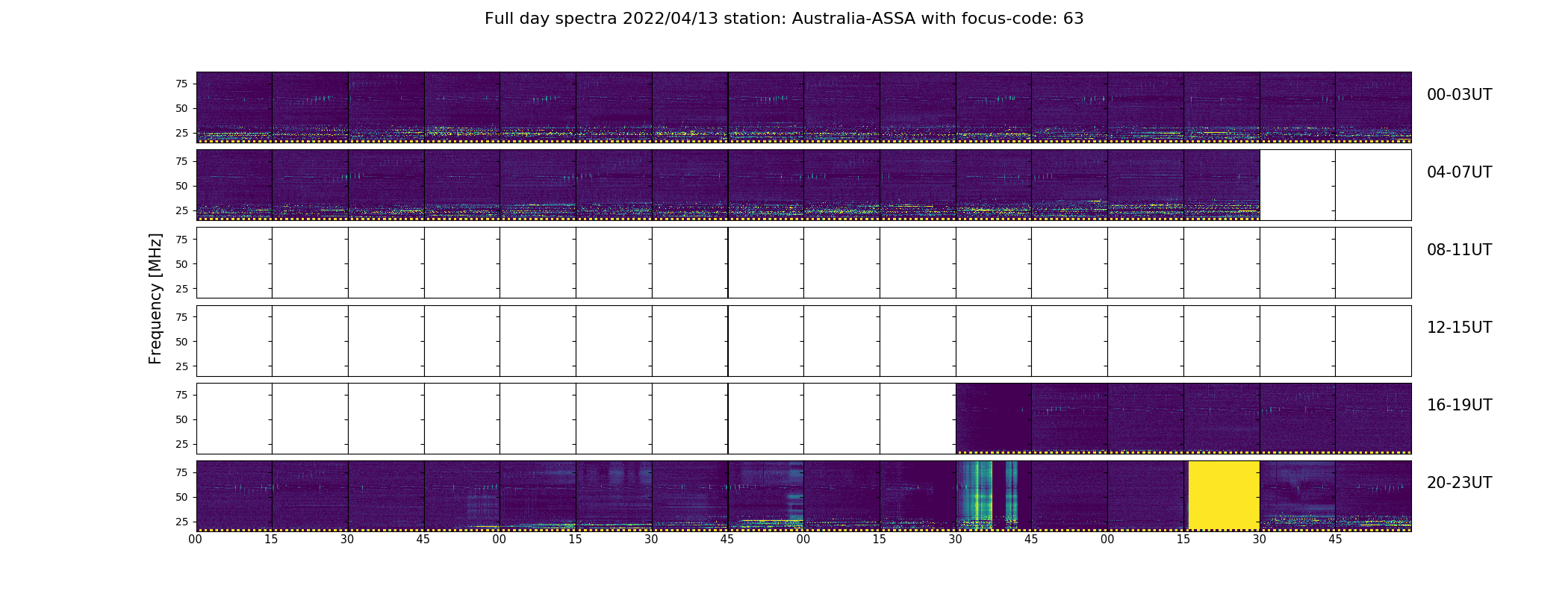This screenshot has width=1568, height=597.
Task: Select the "00-03UT" row label
Action: (x=1459, y=95)
